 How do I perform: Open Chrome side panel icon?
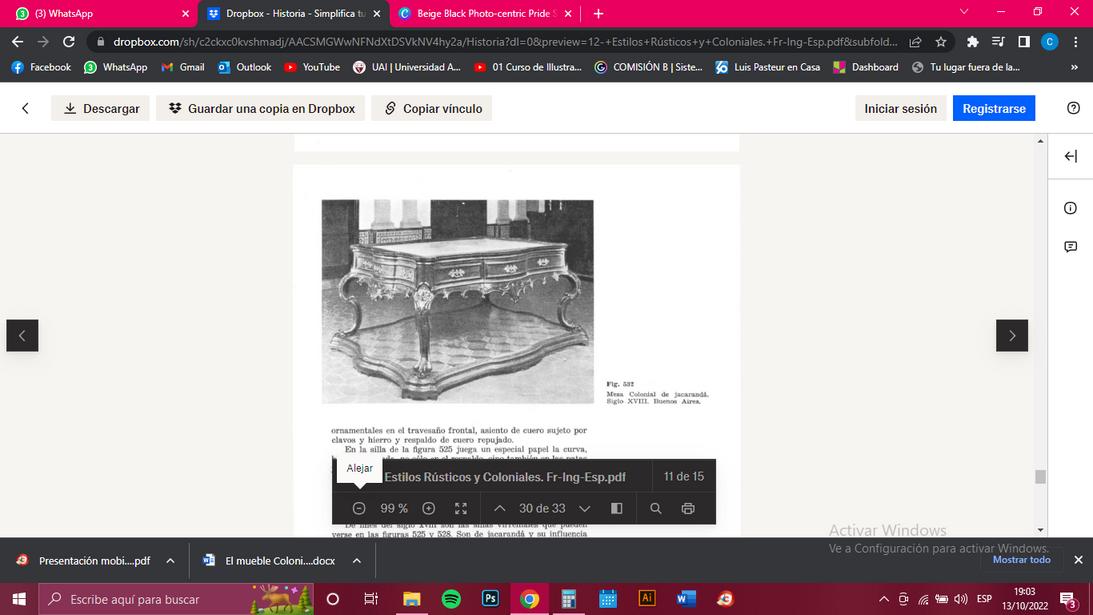click(x=1024, y=42)
